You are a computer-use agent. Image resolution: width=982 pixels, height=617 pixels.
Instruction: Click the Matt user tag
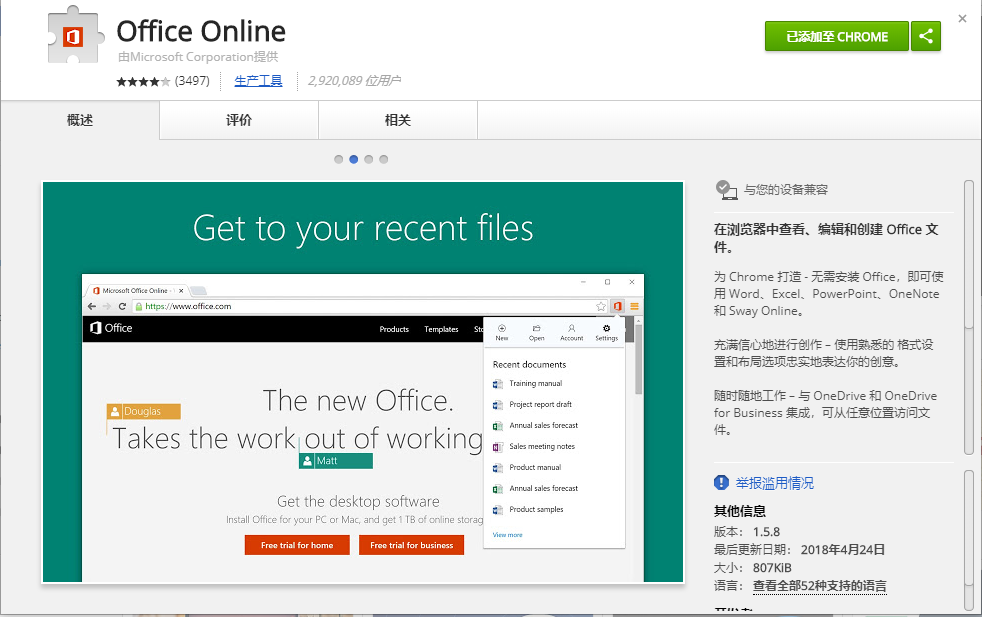336,461
